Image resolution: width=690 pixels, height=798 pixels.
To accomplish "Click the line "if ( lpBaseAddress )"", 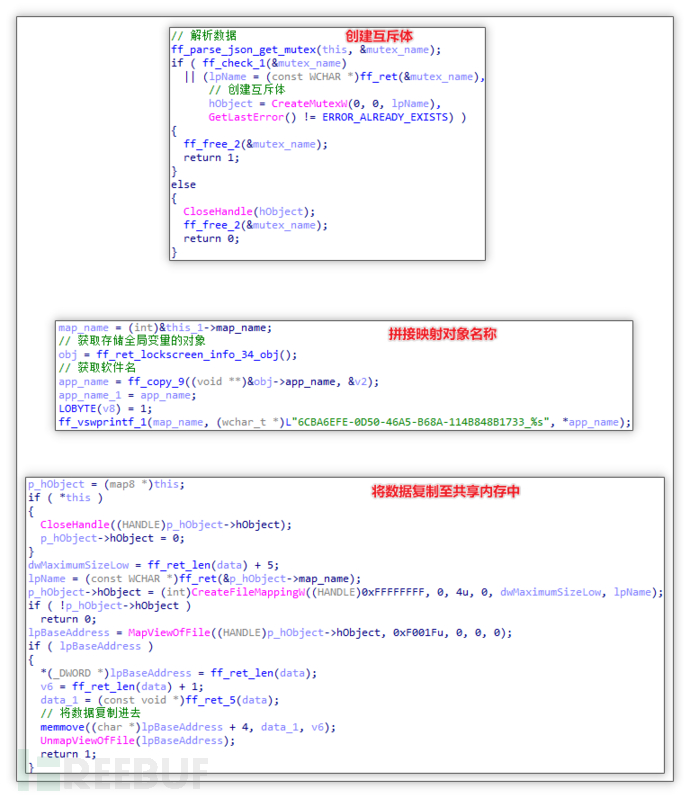I will pos(91,646).
